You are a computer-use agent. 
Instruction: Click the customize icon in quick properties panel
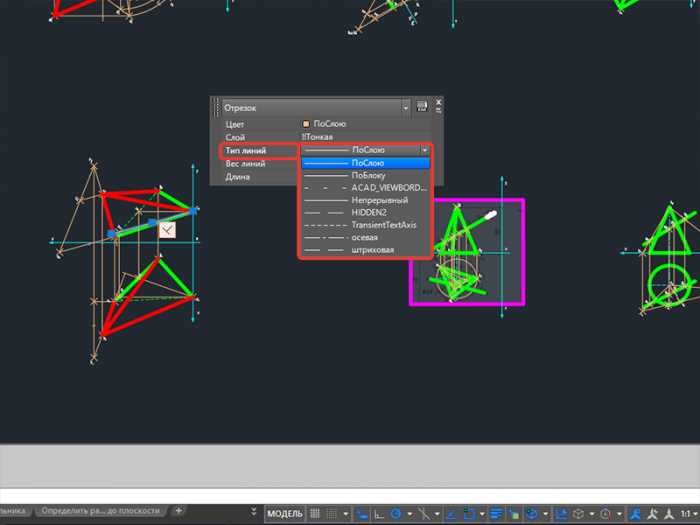coord(421,106)
